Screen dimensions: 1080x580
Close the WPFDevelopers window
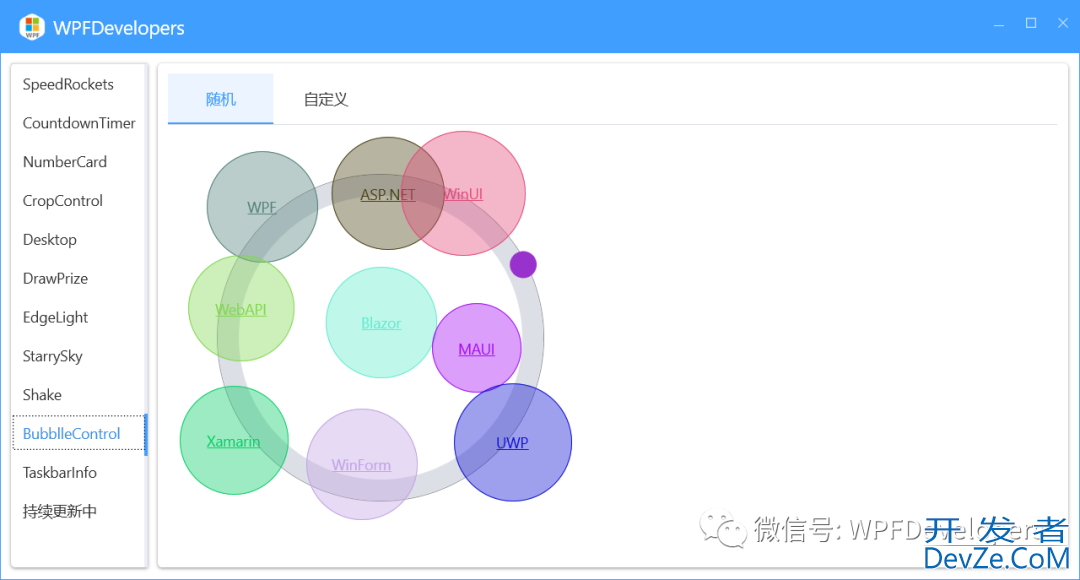(1063, 23)
